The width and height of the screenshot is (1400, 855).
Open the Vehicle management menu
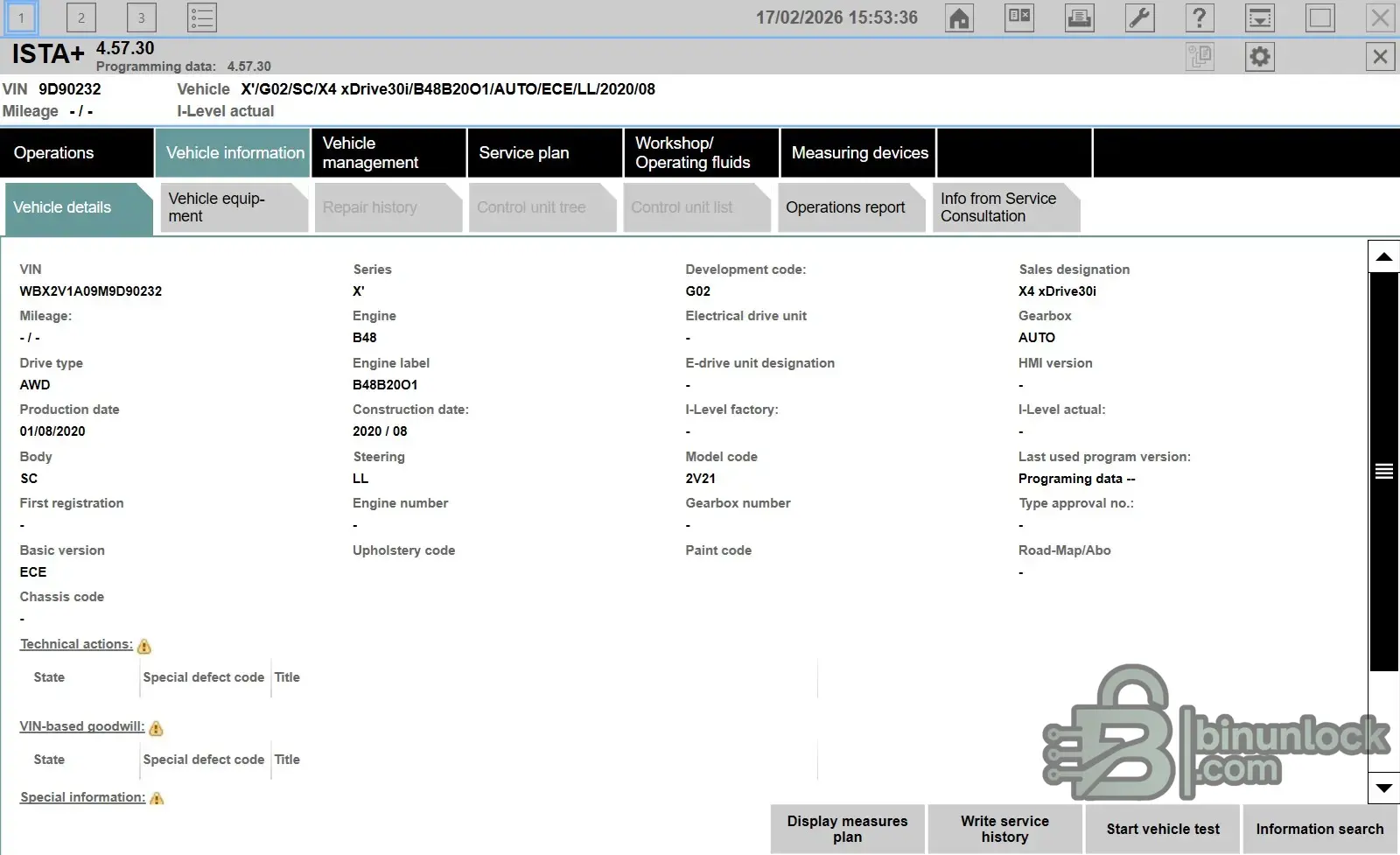coord(388,153)
